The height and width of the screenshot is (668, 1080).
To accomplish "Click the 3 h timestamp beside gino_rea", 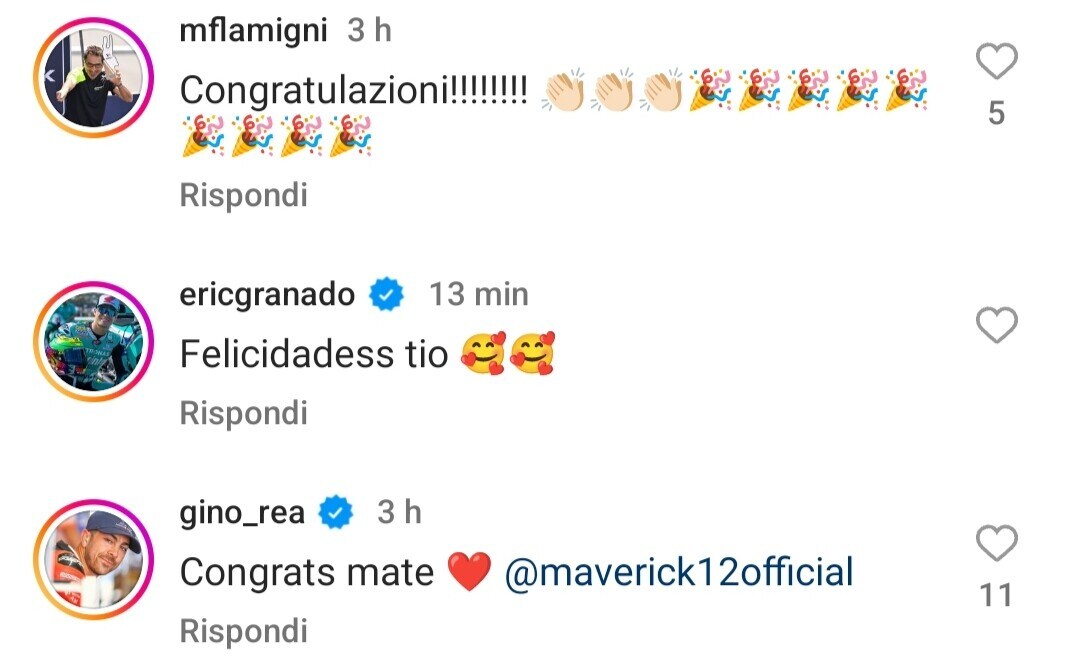I will (398, 513).
